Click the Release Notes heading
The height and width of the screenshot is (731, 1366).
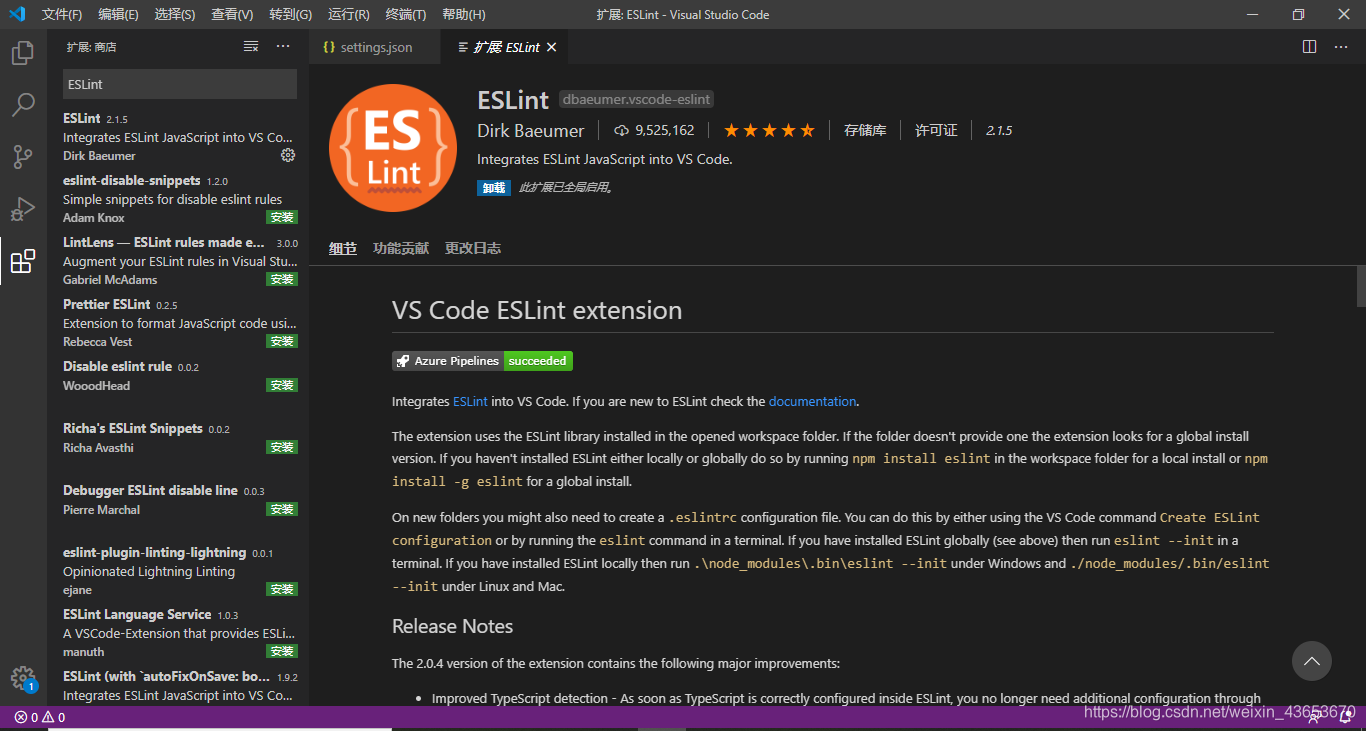click(x=452, y=626)
